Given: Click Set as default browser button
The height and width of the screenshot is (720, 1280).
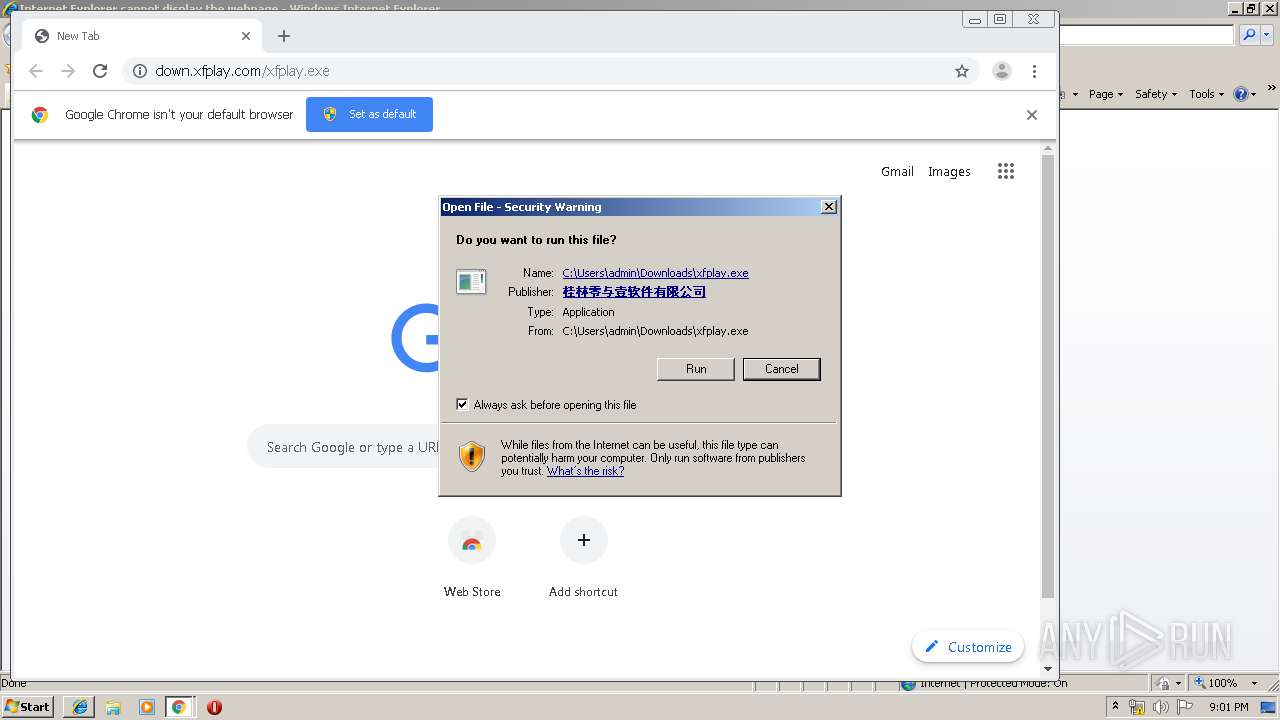Looking at the screenshot, I should click(370, 114).
